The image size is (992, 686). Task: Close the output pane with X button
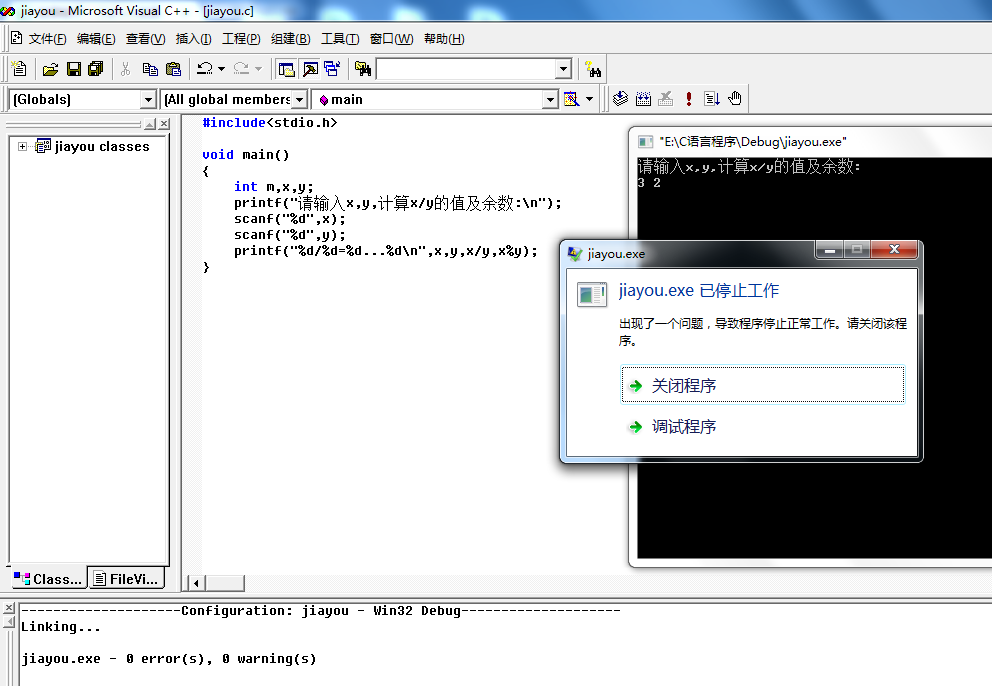coord(8,608)
